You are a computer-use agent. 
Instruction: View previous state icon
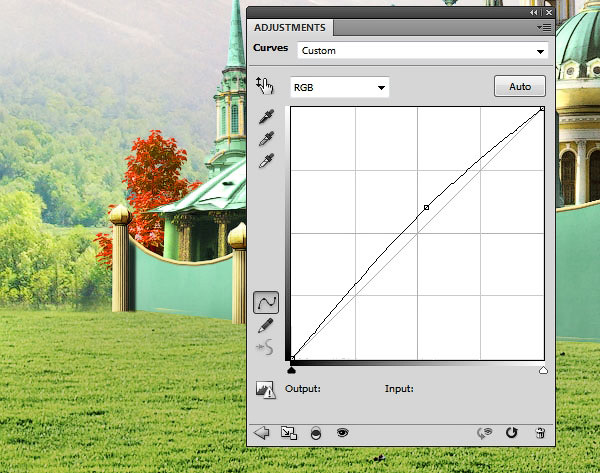click(484, 433)
